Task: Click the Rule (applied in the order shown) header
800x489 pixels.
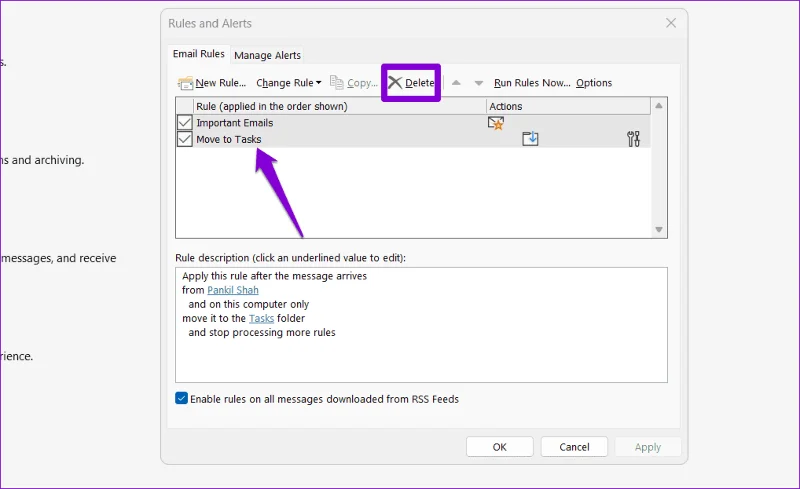Action: (340, 106)
